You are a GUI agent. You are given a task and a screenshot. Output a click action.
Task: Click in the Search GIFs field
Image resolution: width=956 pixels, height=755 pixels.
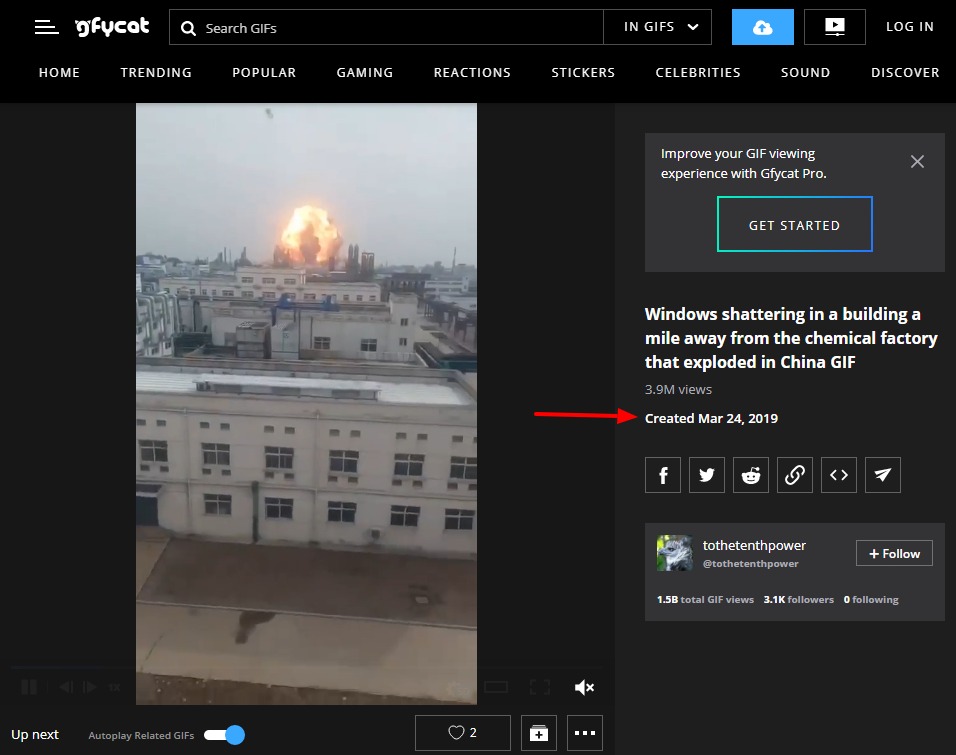tap(386, 27)
